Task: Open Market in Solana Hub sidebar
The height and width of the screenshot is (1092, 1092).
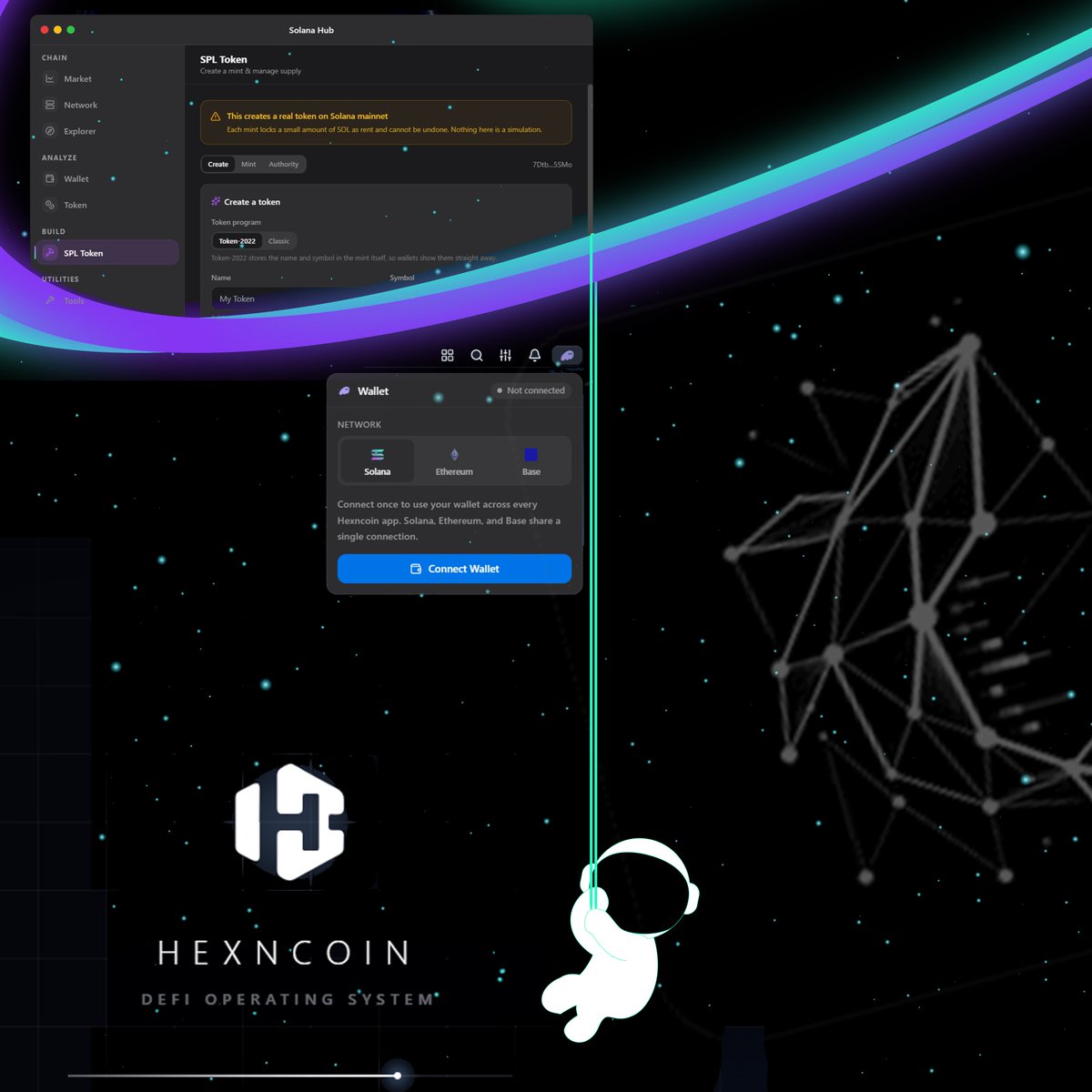Action: [x=107, y=79]
